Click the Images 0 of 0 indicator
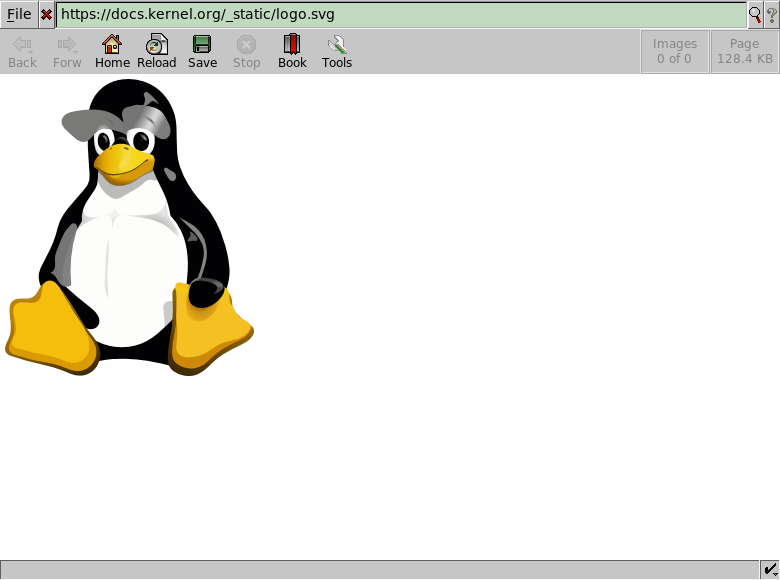 click(674, 51)
